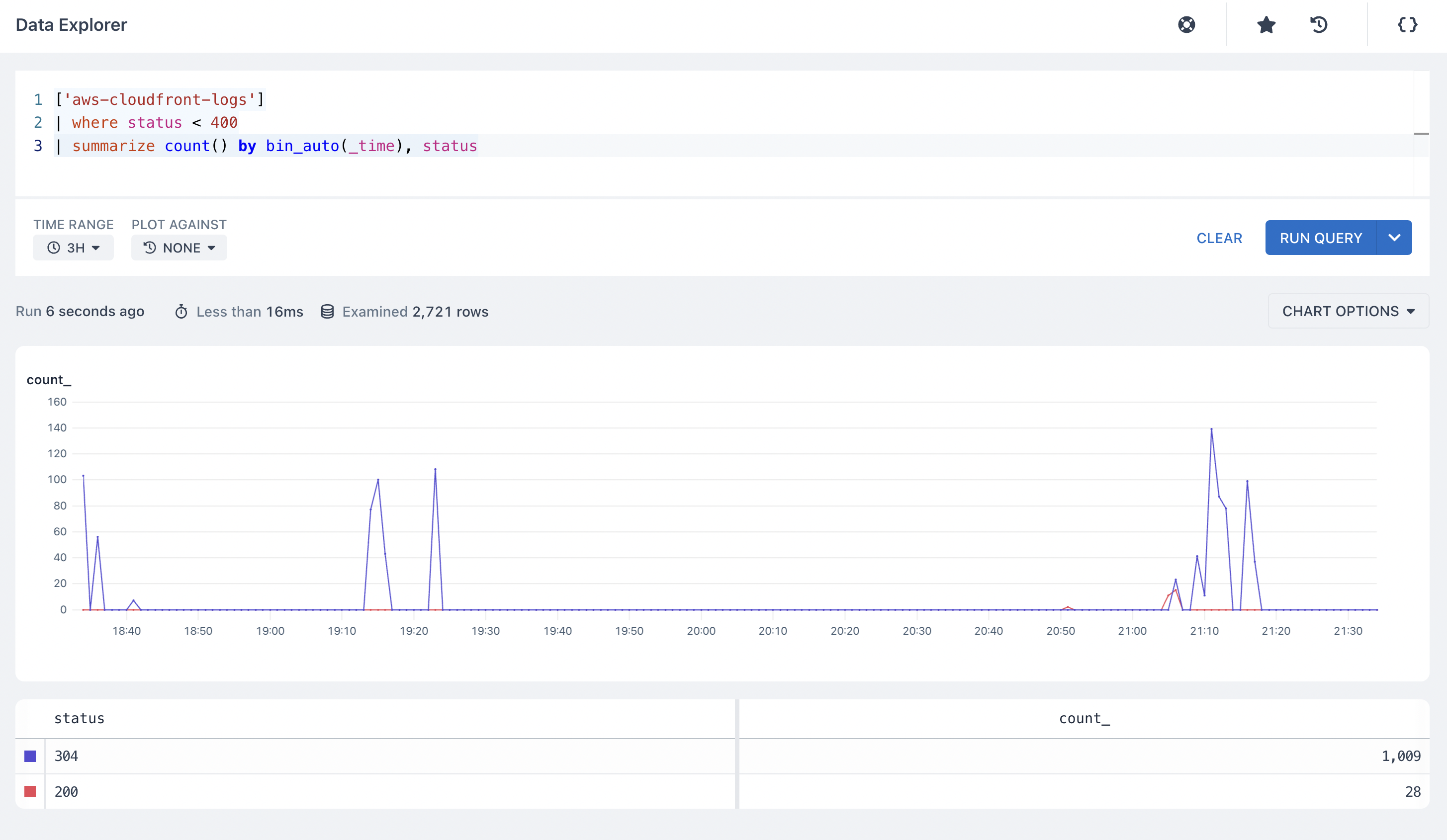Open query history clock icon
Viewport: 1447px width, 840px height.
pos(1318,25)
